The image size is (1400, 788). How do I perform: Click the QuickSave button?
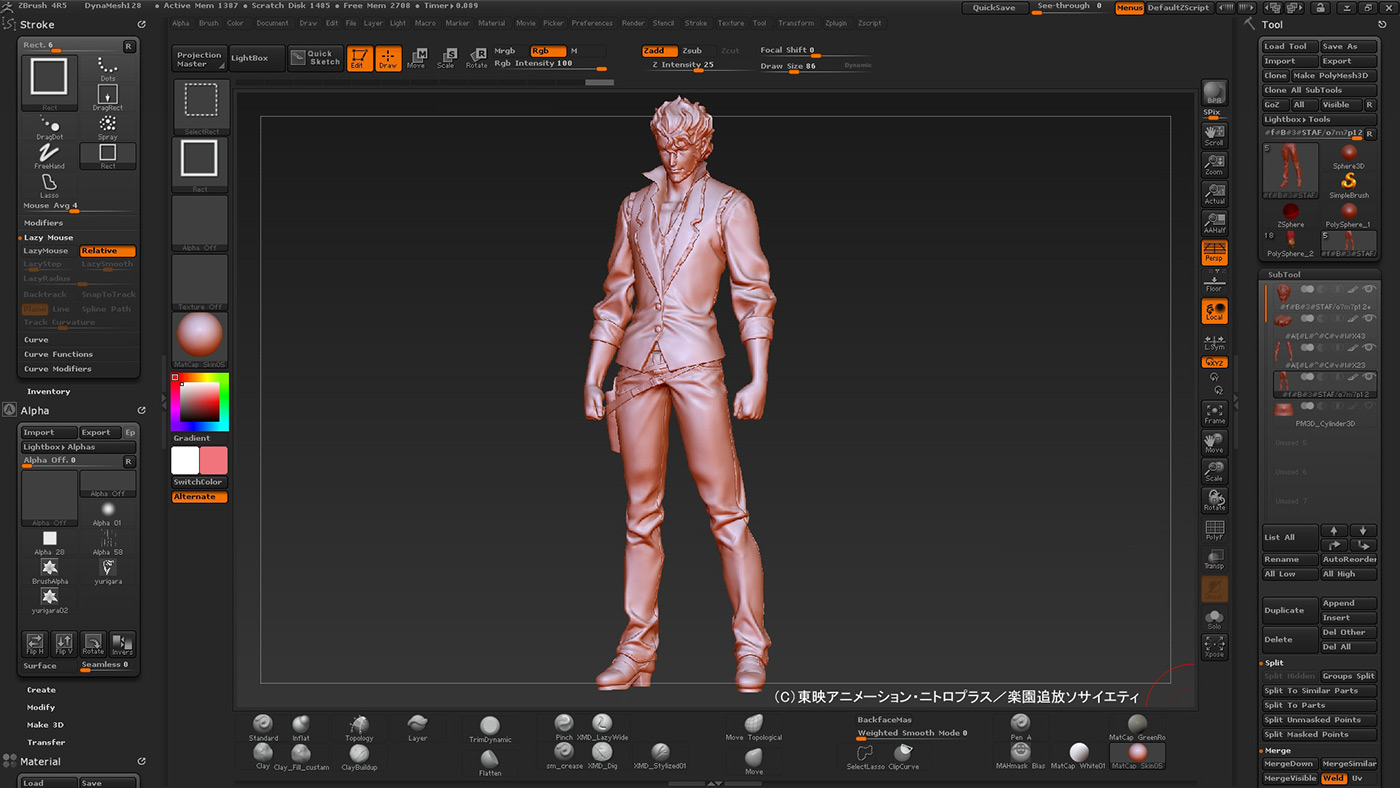pyautogui.click(x=994, y=7)
